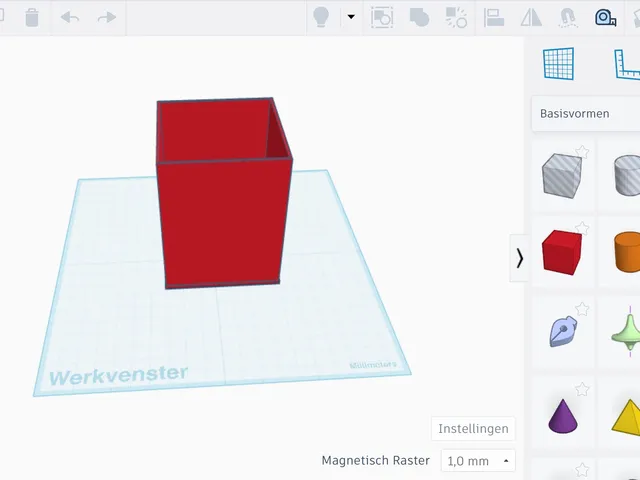Pick the striped hole cylinder shape
Screen dimensions: 640x480
click(x=627, y=176)
